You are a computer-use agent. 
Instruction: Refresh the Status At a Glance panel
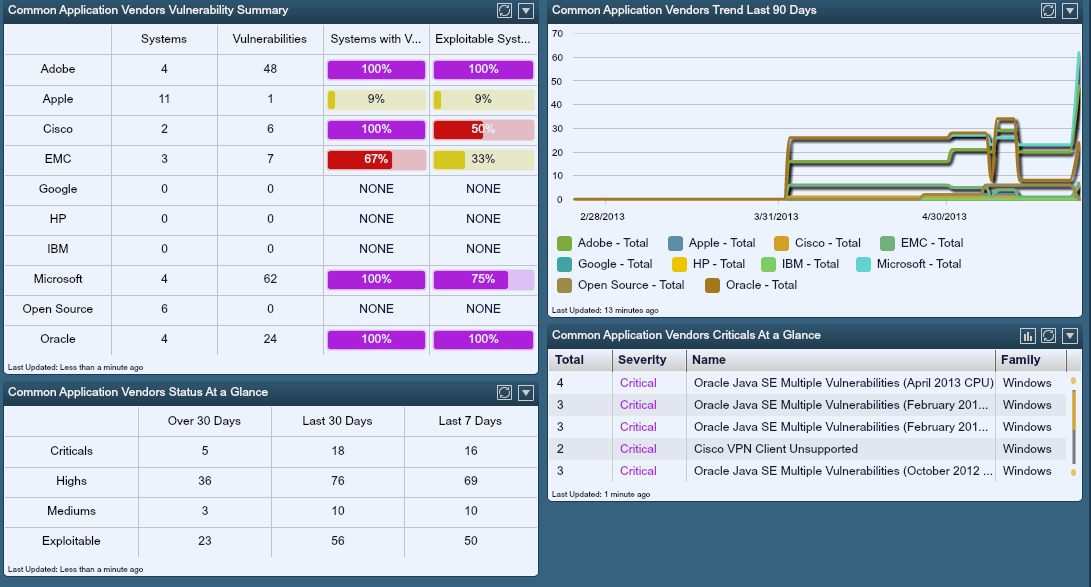(504, 393)
